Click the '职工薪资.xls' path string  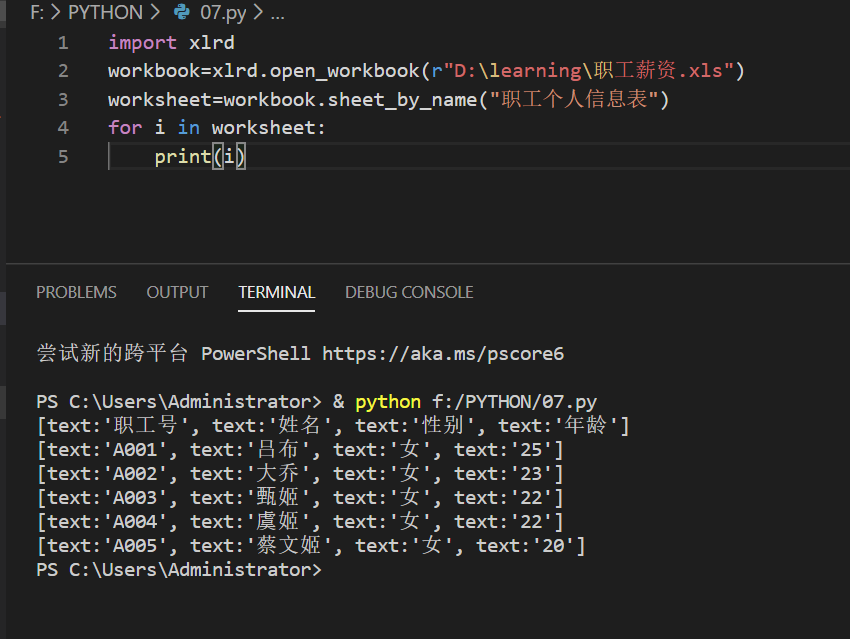(x=658, y=70)
